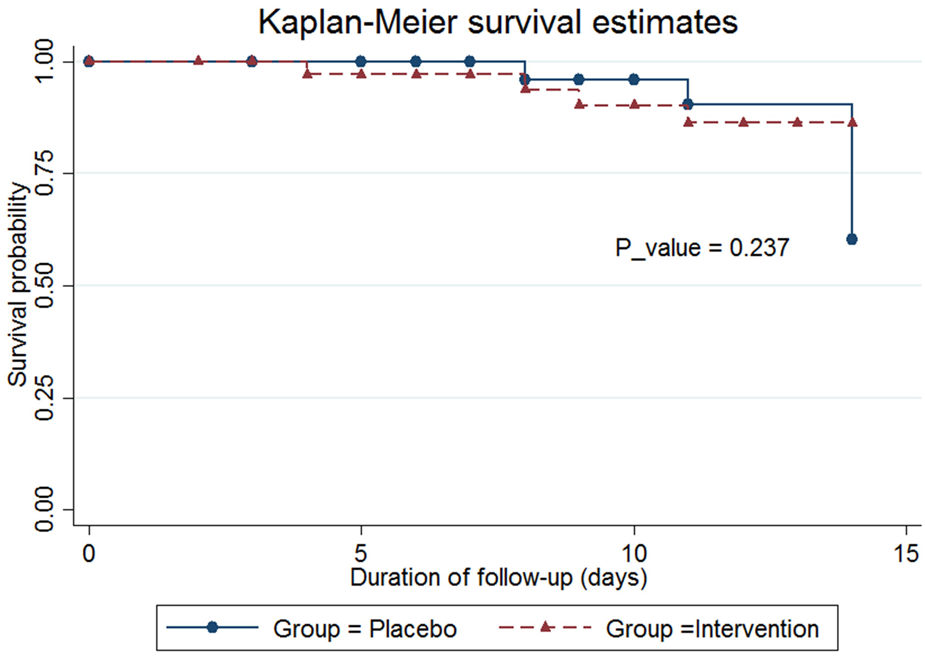
Task: Click the "Group = Placebo" legend label
Action: [x=365, y=629]
